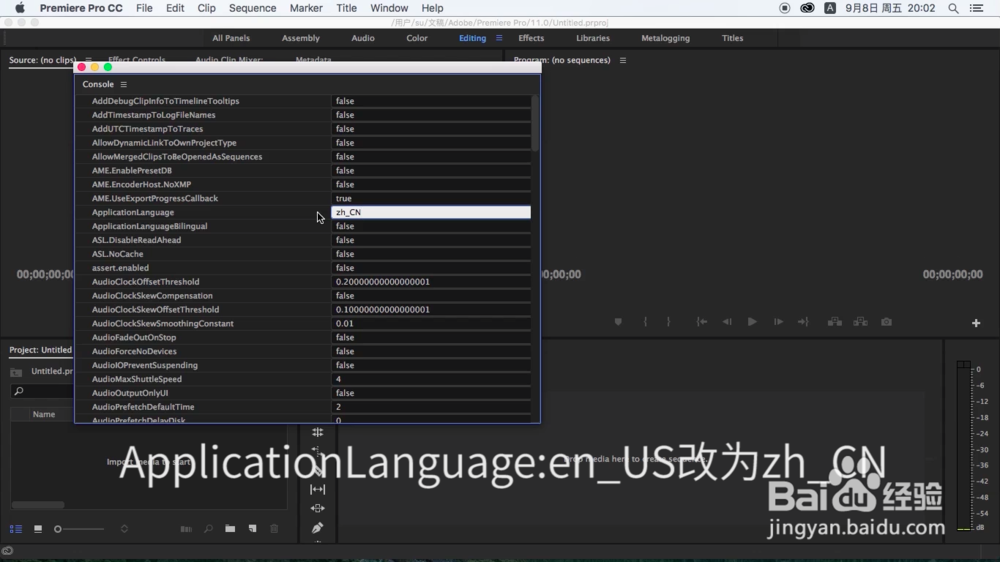Go to In point in Program monitor
The image size is (1000, 562).
(x=702, y=322)
